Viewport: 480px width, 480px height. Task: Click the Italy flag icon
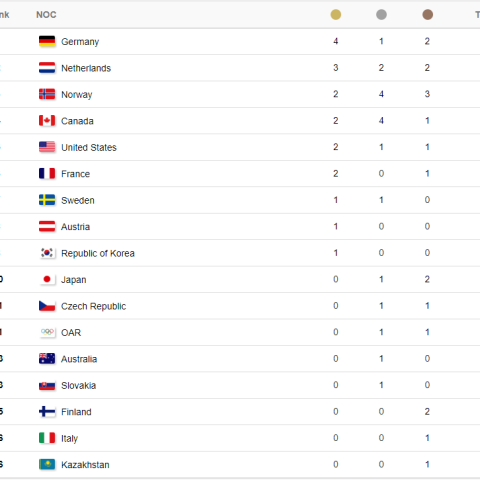(x=47, y=438)
